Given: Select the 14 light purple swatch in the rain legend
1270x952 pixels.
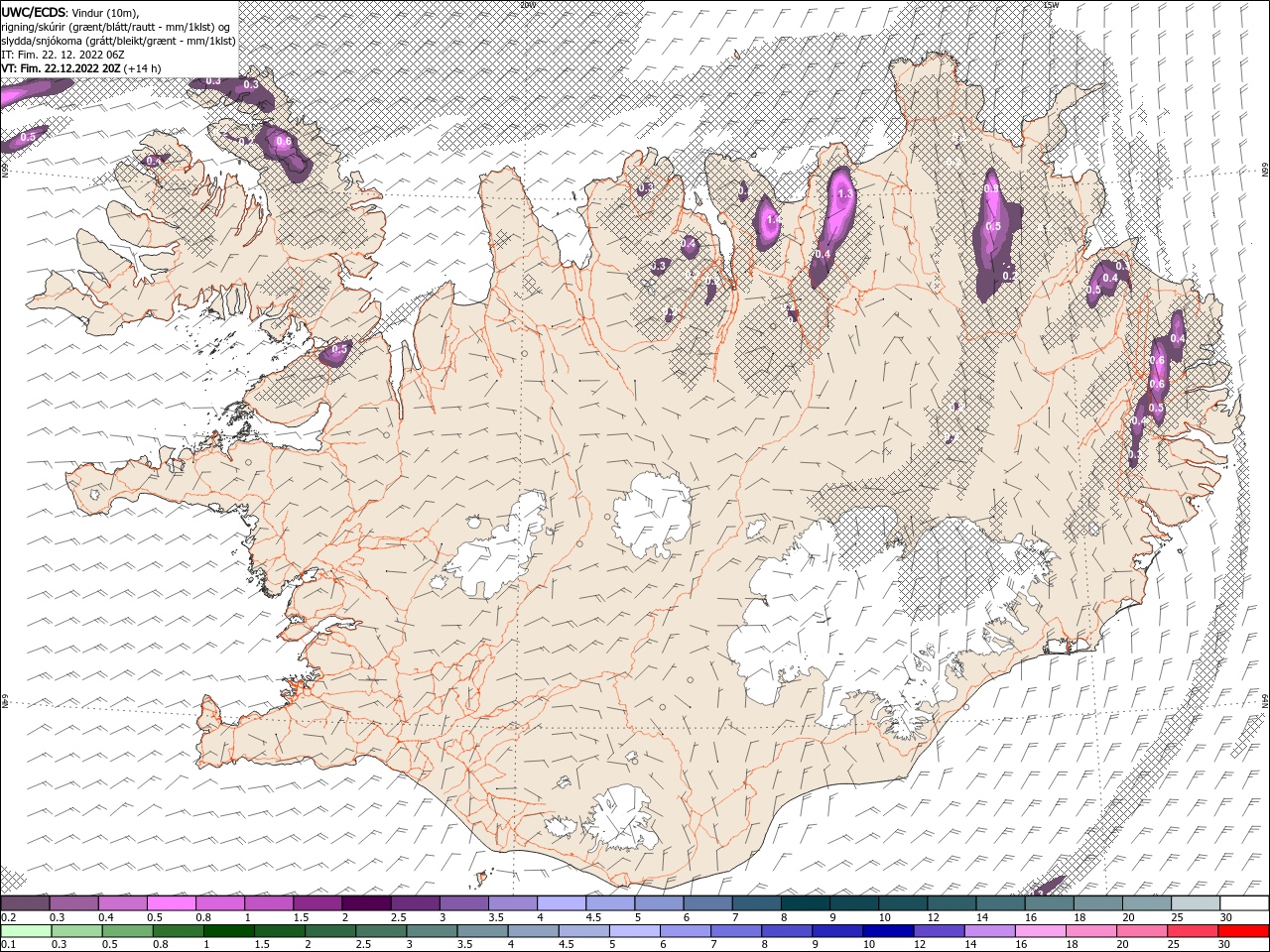Looking at the screenshot, I should tap(989, 931).
